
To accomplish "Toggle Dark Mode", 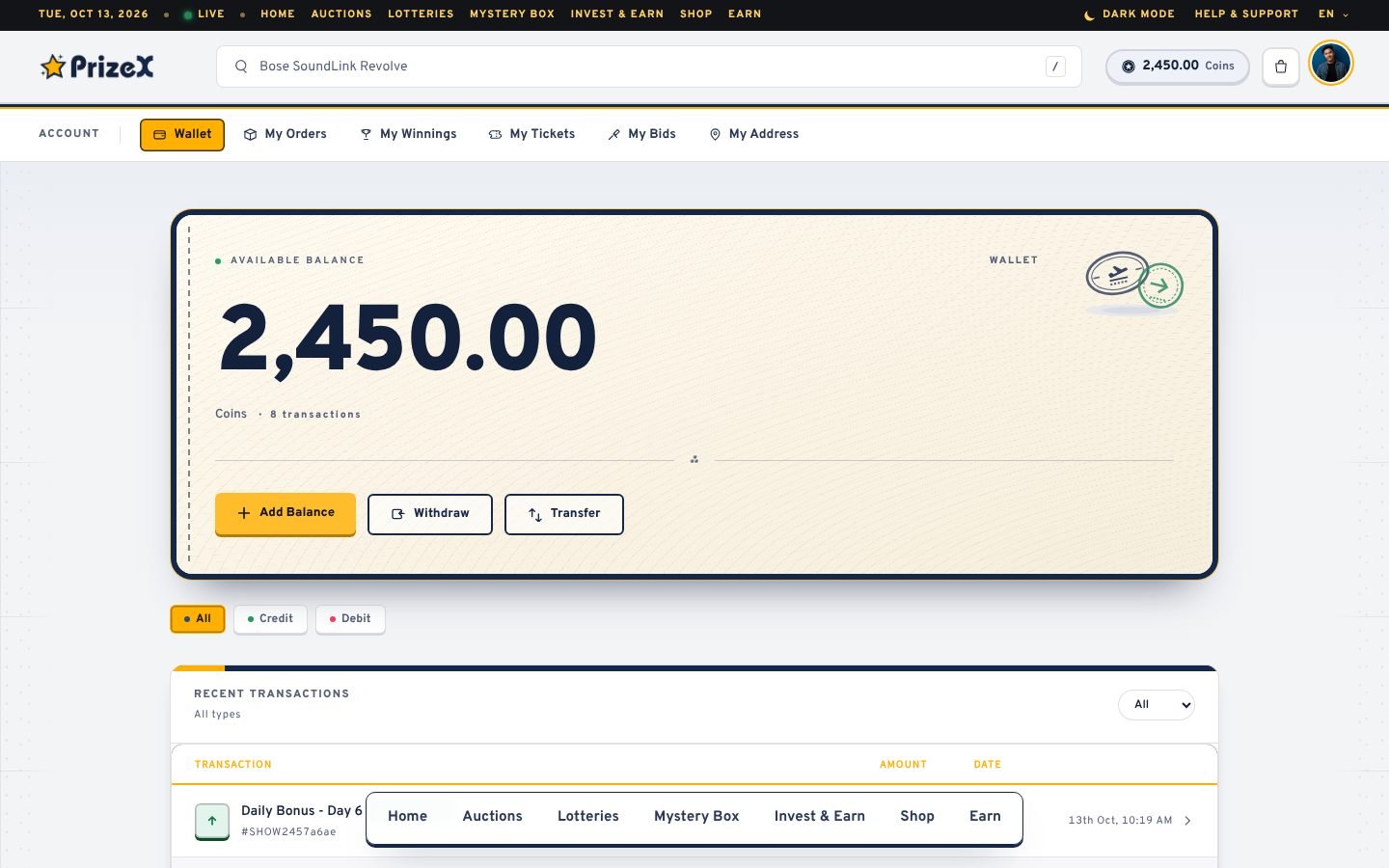I will (x=1129, y=14).
